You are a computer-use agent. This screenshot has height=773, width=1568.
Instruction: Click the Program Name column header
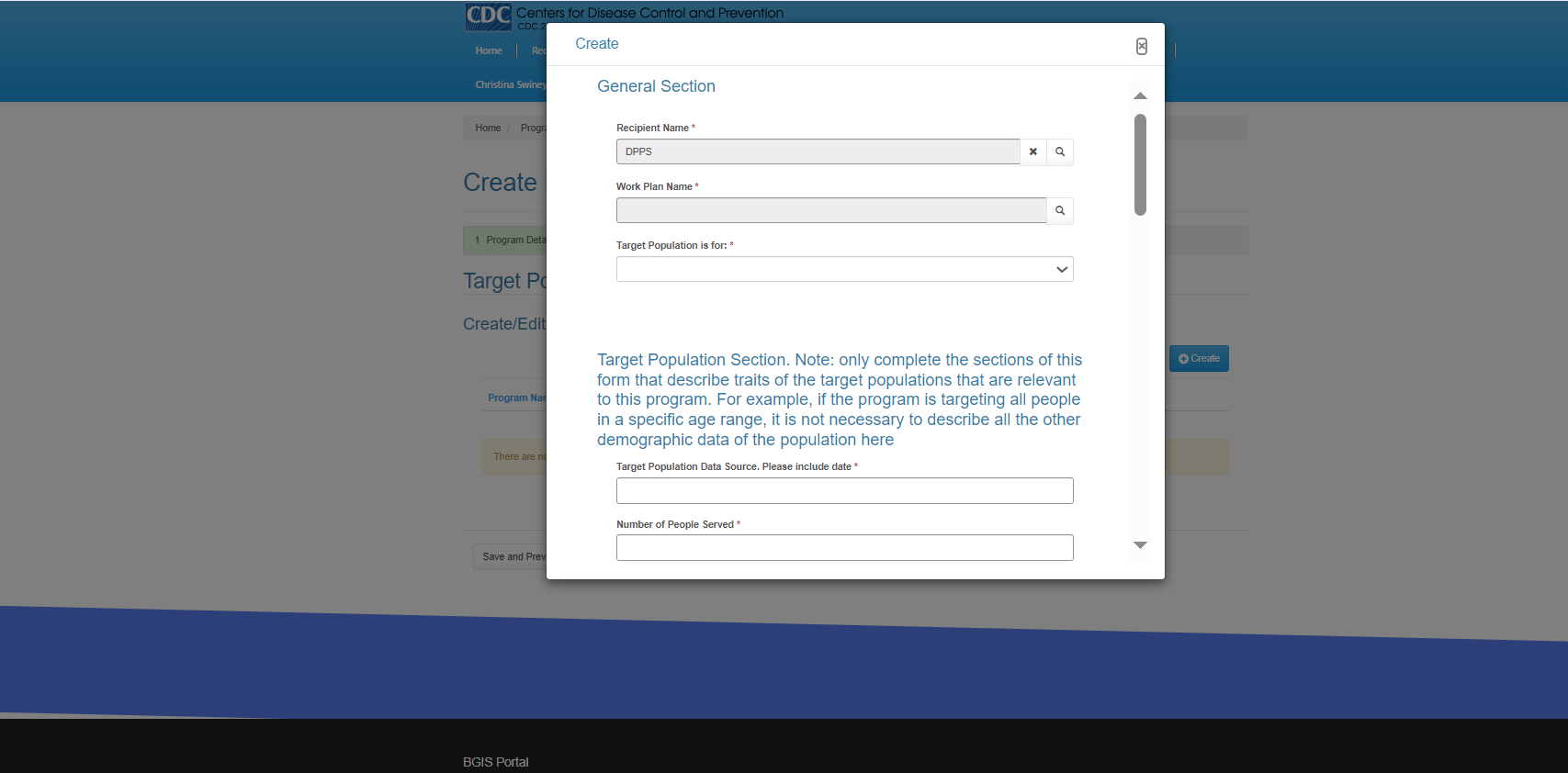click(x=516, y=398)
